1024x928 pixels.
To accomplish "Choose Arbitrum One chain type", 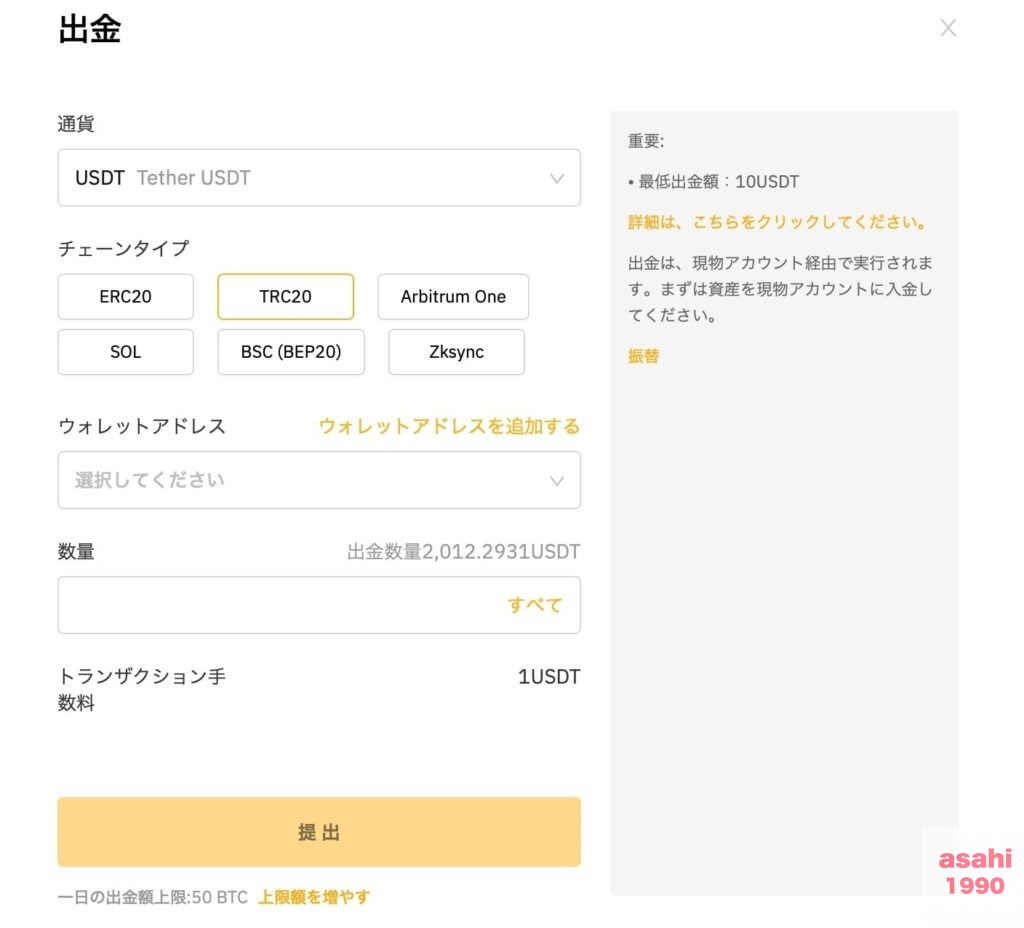I will click(x=453, y=296).
